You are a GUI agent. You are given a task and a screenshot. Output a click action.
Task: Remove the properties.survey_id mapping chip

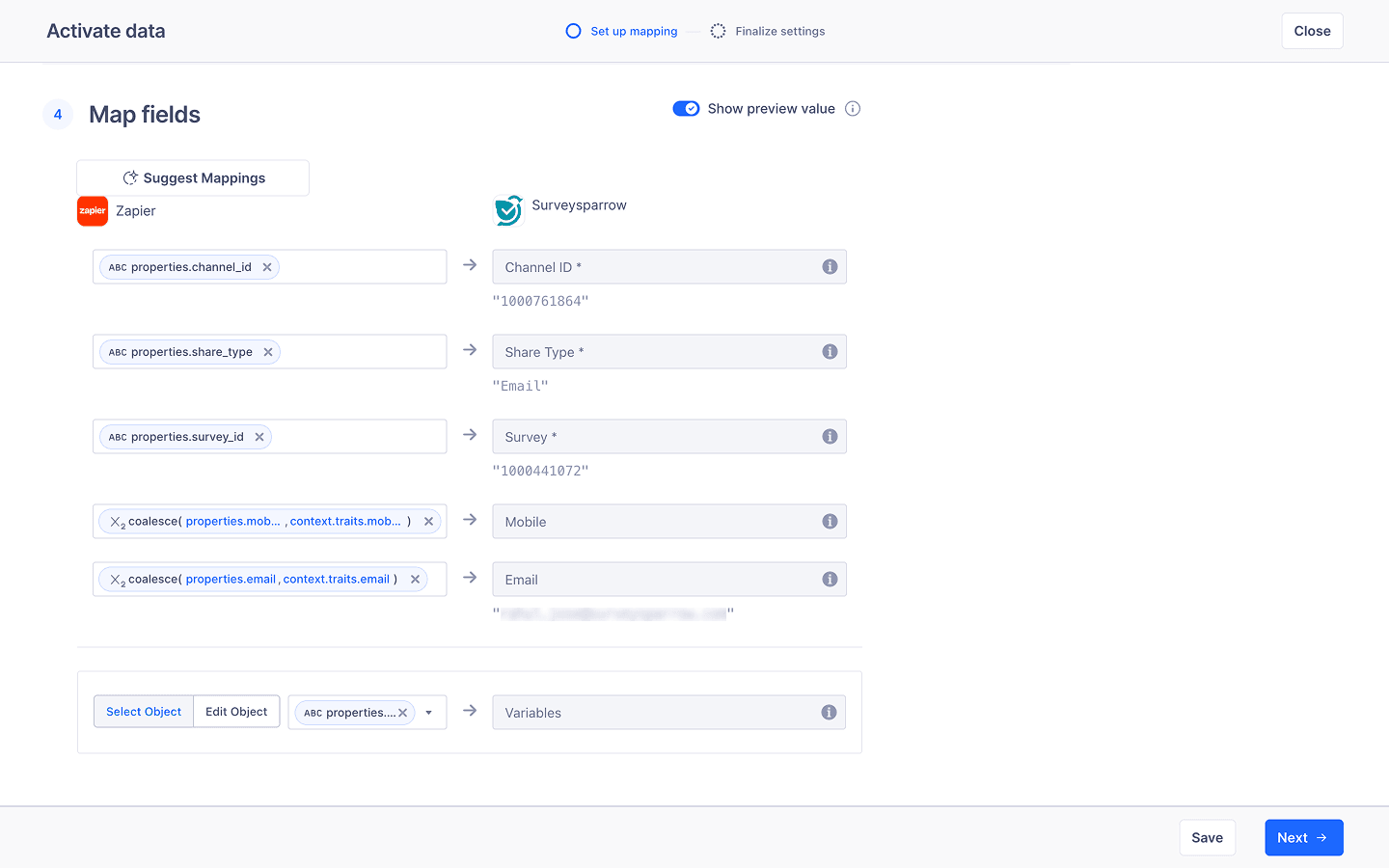tap(259, 437)
